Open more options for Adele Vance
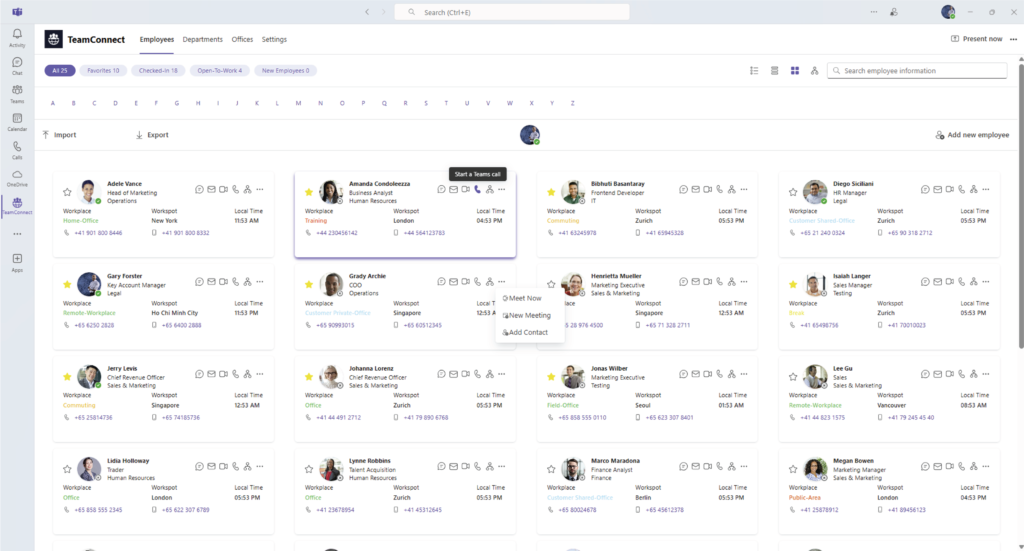The image size is (1024, 551). point(260,189)
